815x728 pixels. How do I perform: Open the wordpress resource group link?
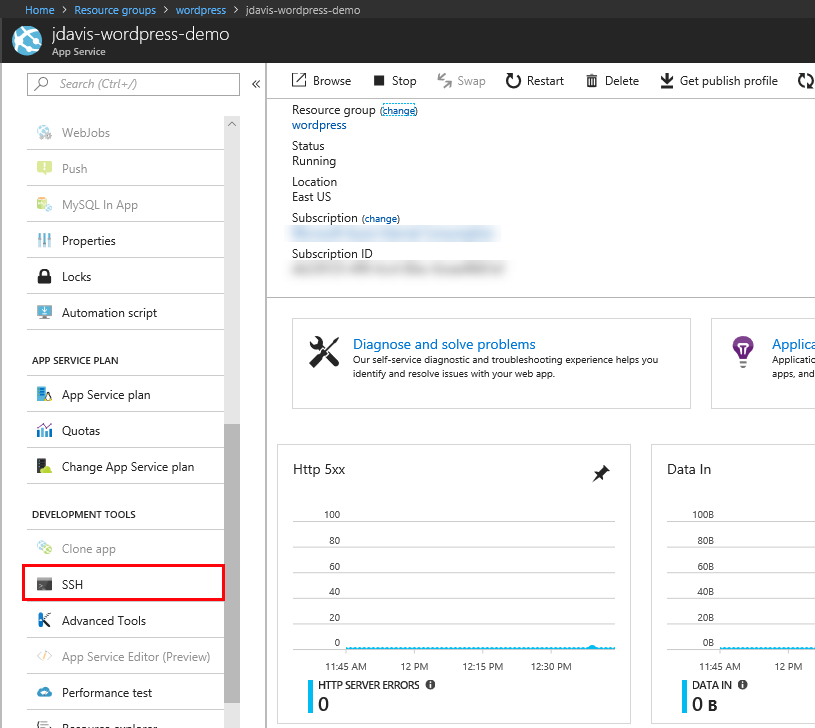coord(319,125)
